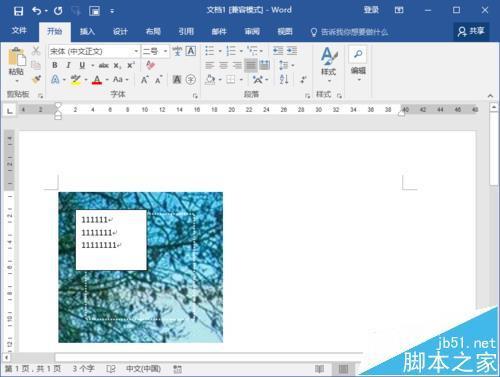Click the sort A-Z icon
The width and height of the screenshot is (500, 377).
click(x=284, y=79)
